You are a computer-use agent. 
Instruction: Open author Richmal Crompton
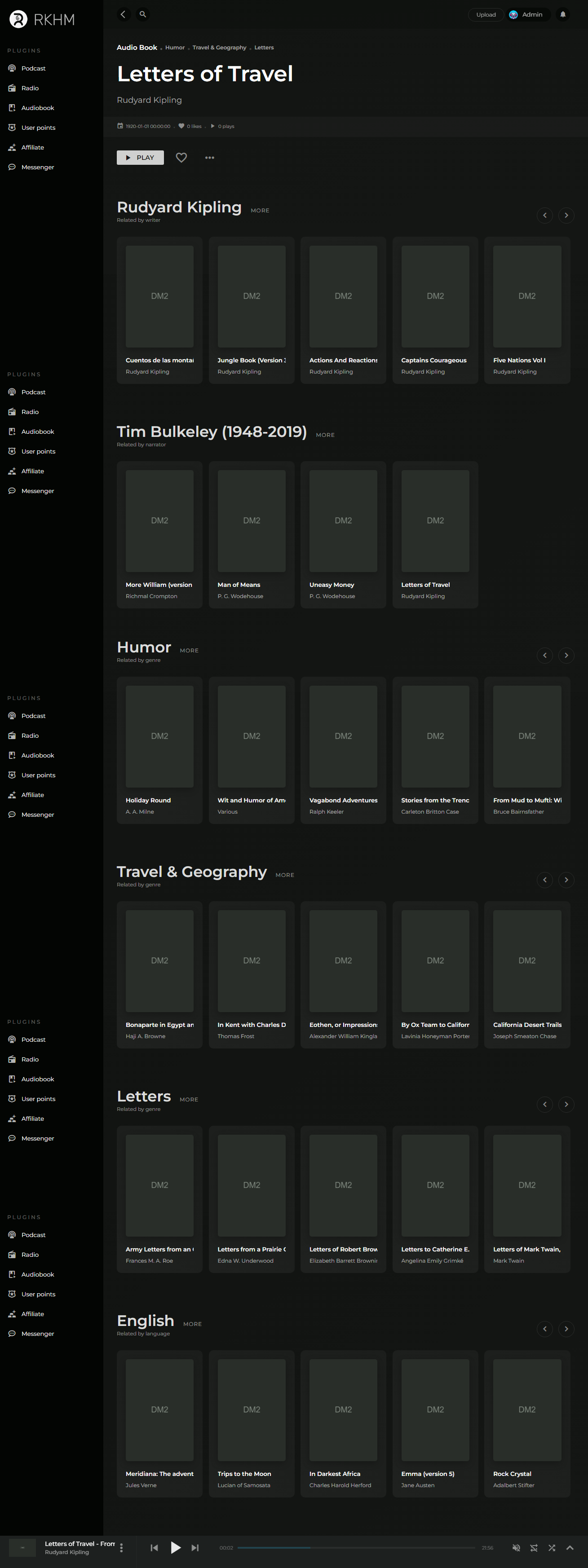[151, 596]
